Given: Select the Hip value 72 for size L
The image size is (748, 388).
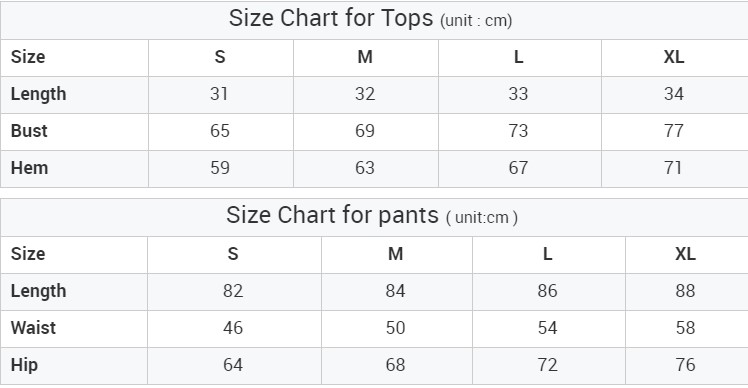Looking at the screenshot, I should click(547, 365).
